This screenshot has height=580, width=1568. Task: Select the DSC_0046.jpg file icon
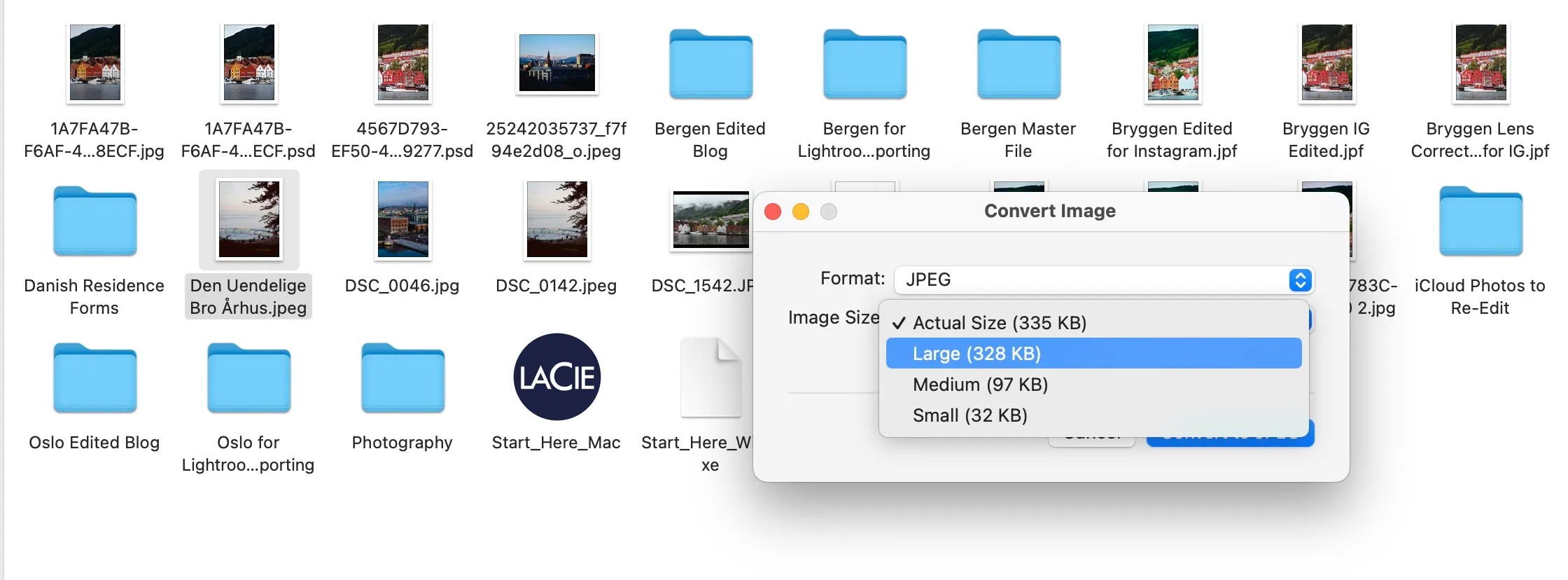(403, 220)
